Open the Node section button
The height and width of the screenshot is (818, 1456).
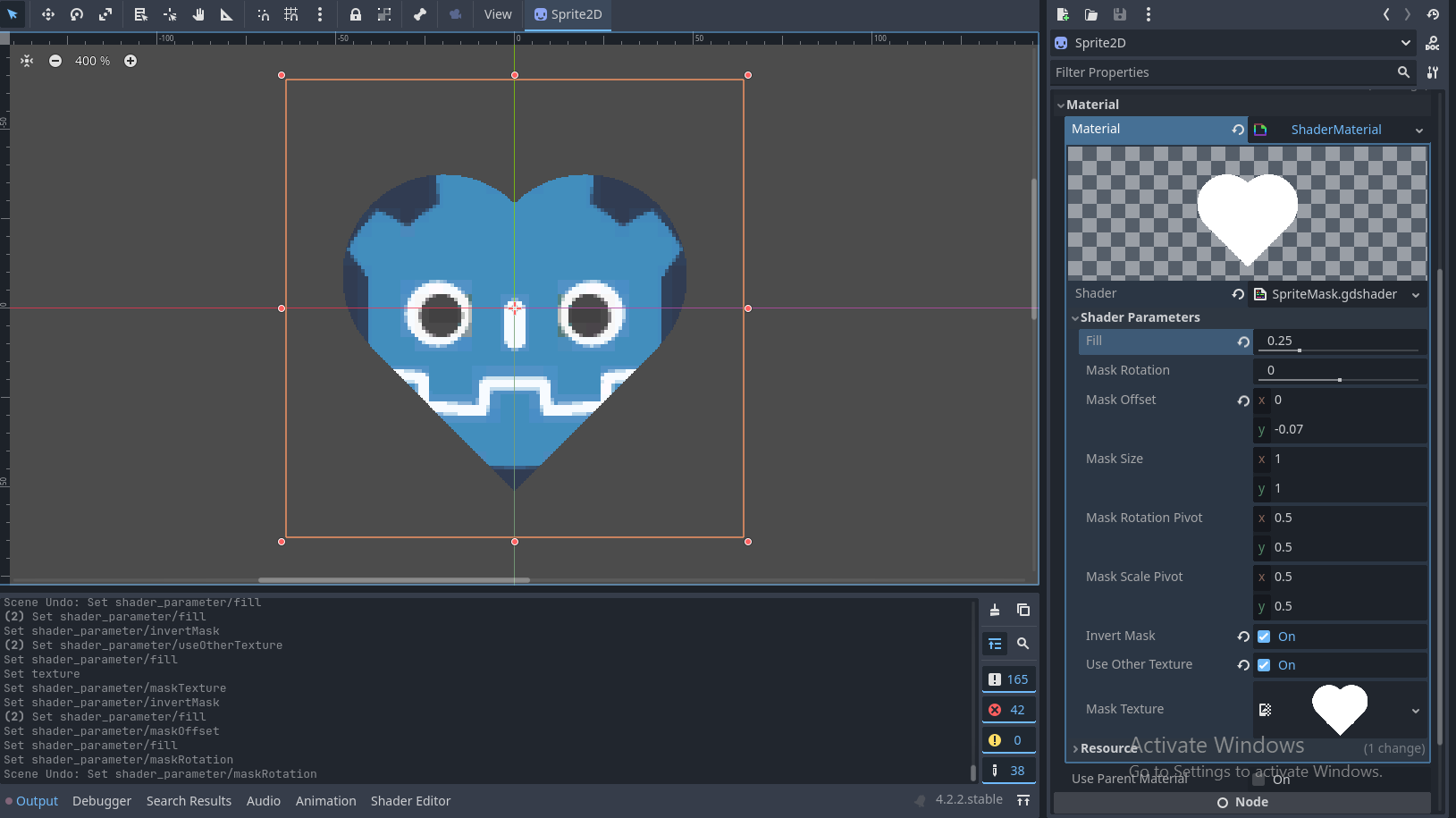click(x=1242, y=802)
